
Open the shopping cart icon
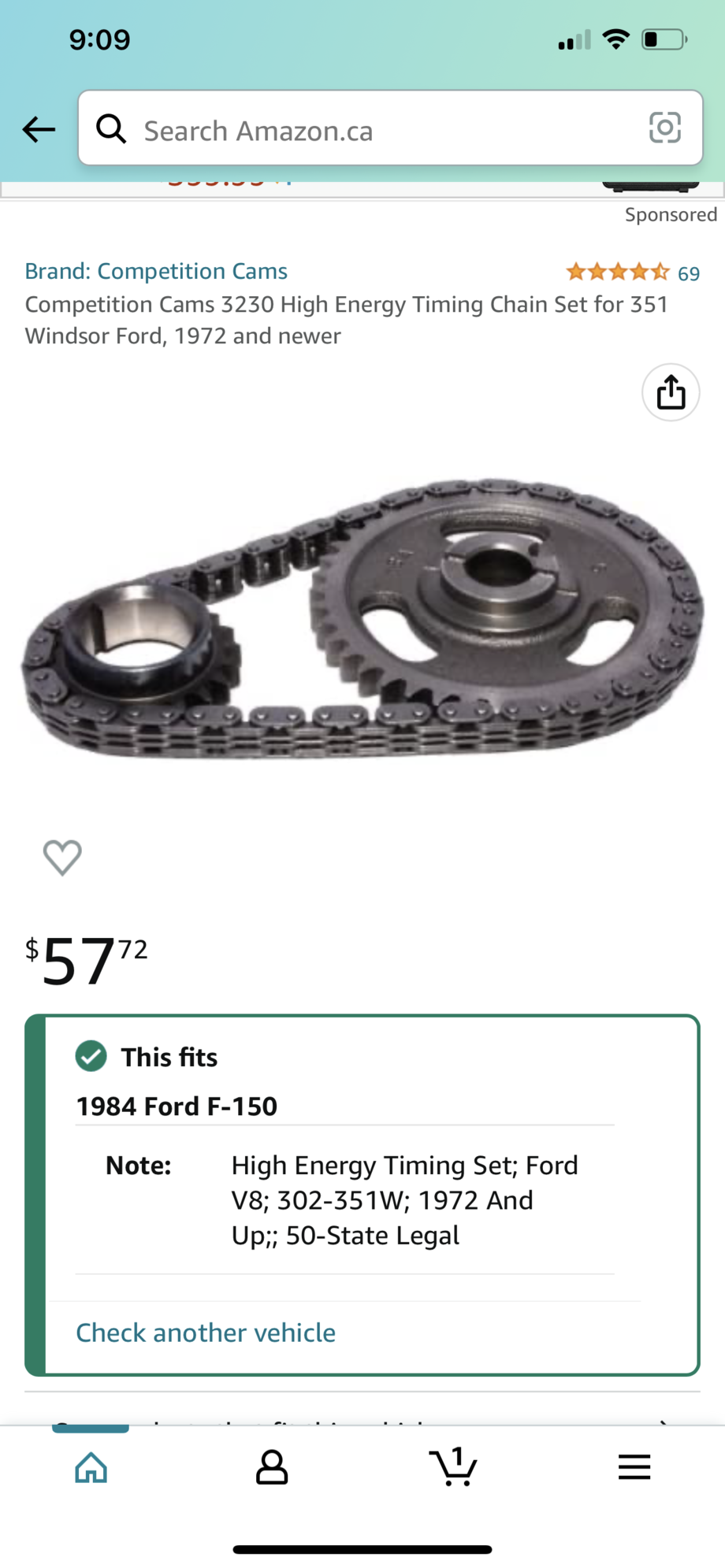pos(452,1466)
